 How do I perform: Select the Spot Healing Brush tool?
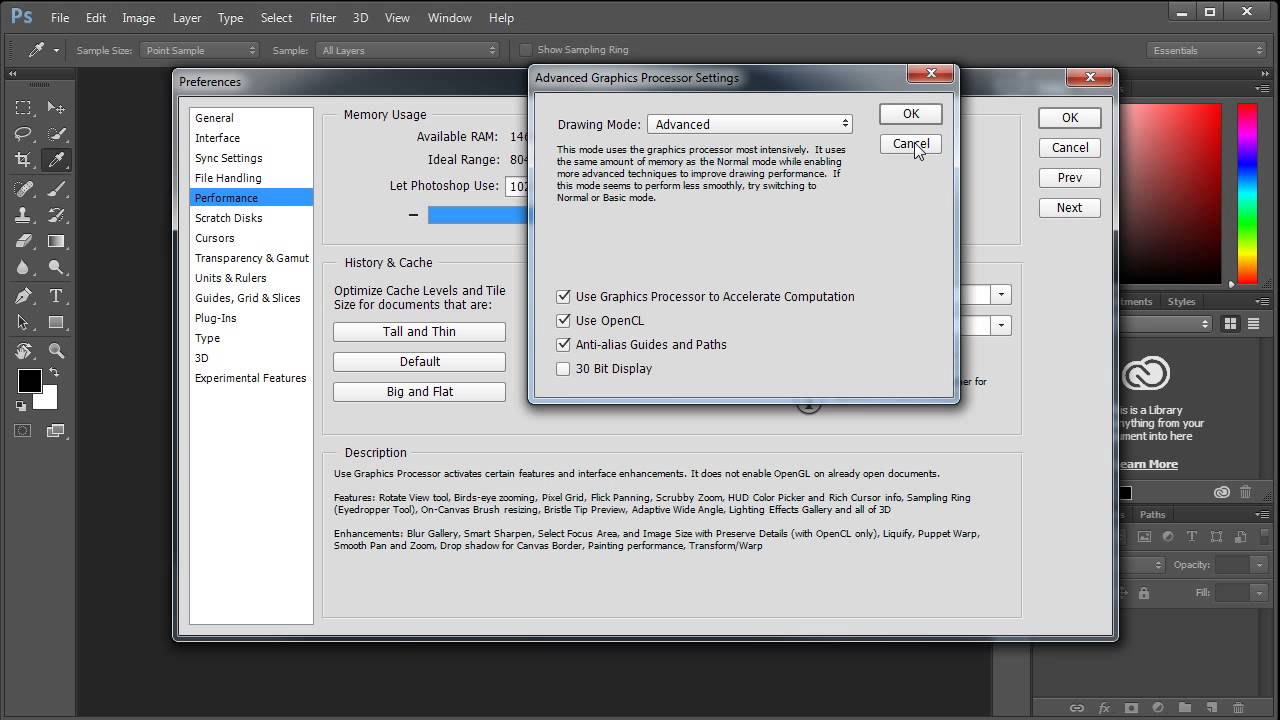23,189
